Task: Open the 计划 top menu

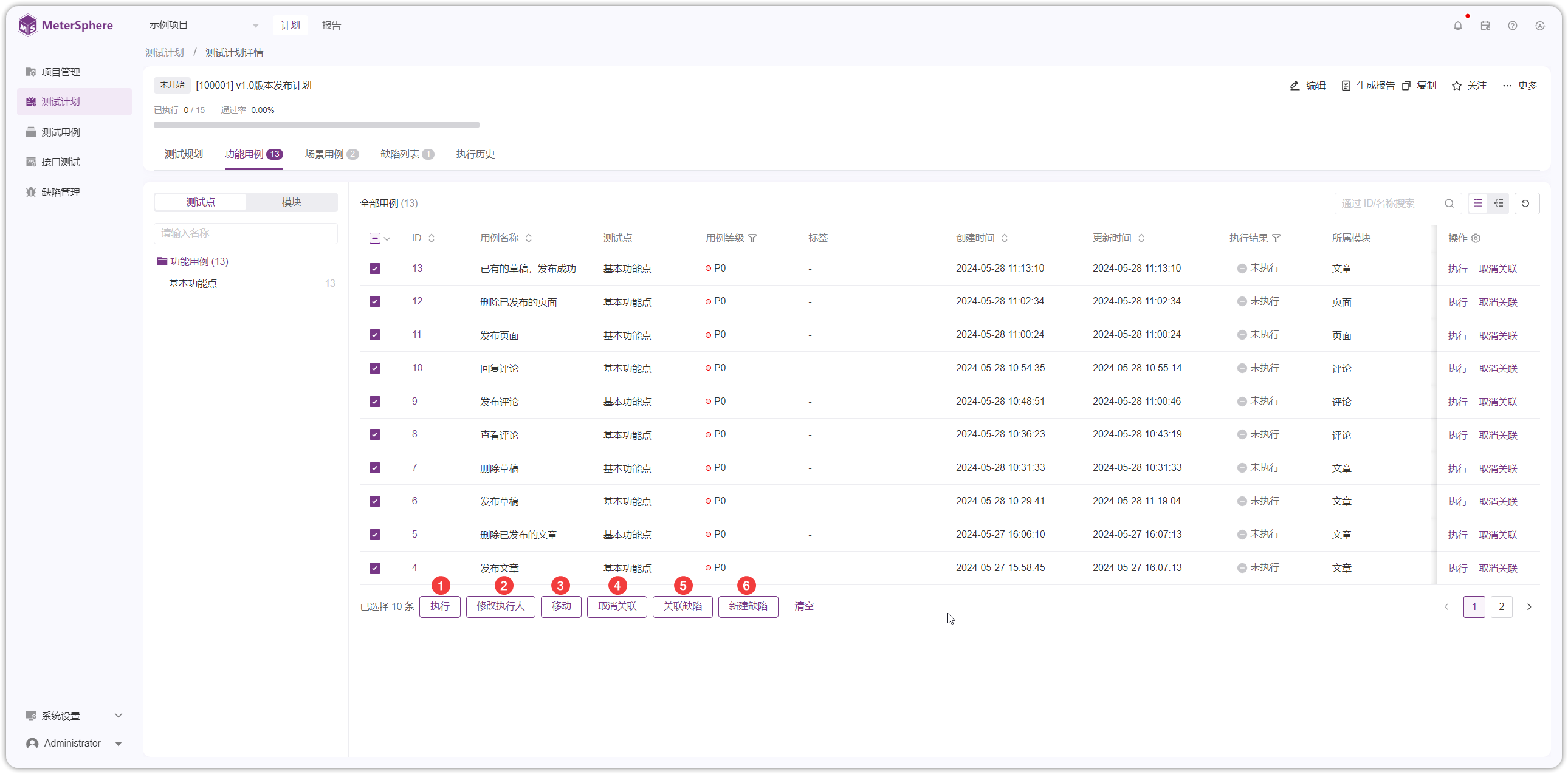Action: pyautogui.click(x=290, y=25)
